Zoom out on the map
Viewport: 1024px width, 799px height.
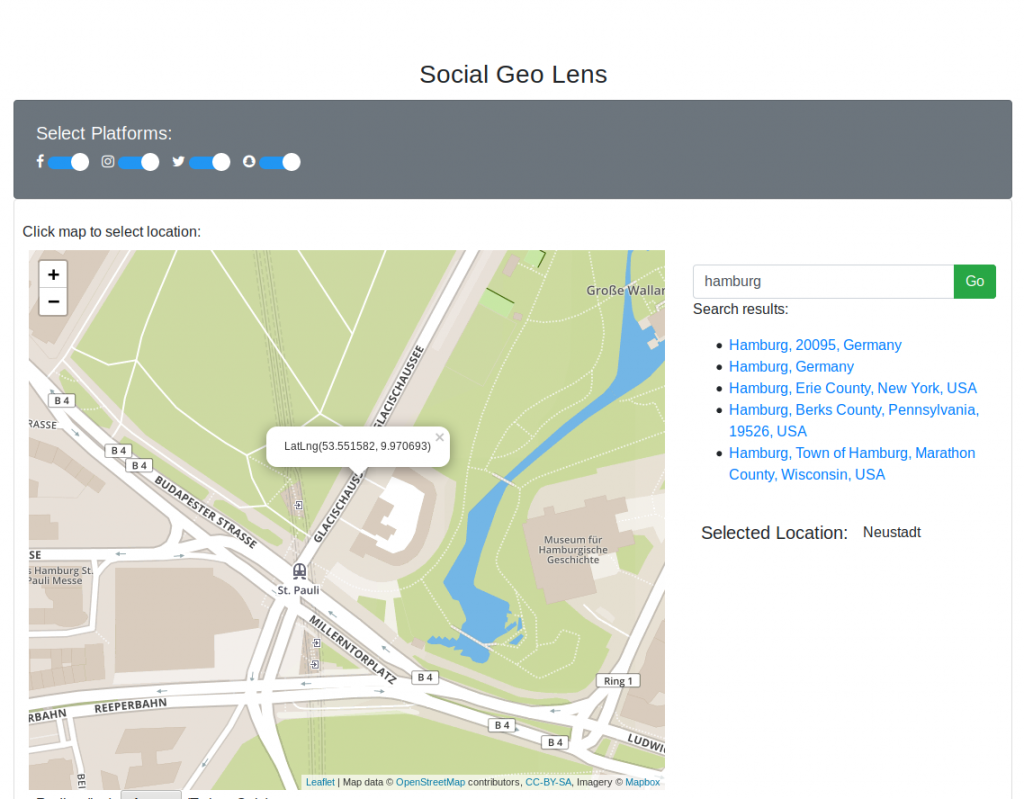[x=54, y=302]
